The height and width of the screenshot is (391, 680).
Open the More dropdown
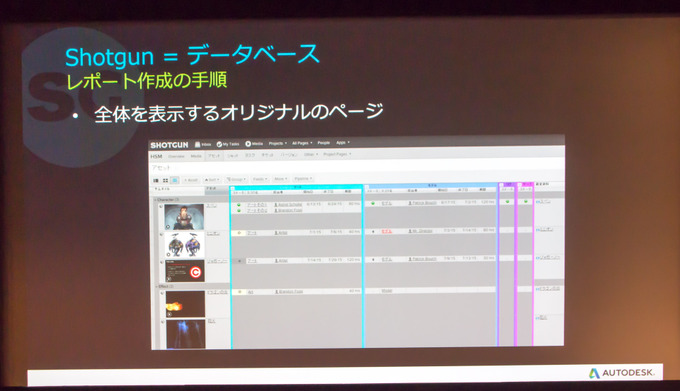tap(281, 179)
